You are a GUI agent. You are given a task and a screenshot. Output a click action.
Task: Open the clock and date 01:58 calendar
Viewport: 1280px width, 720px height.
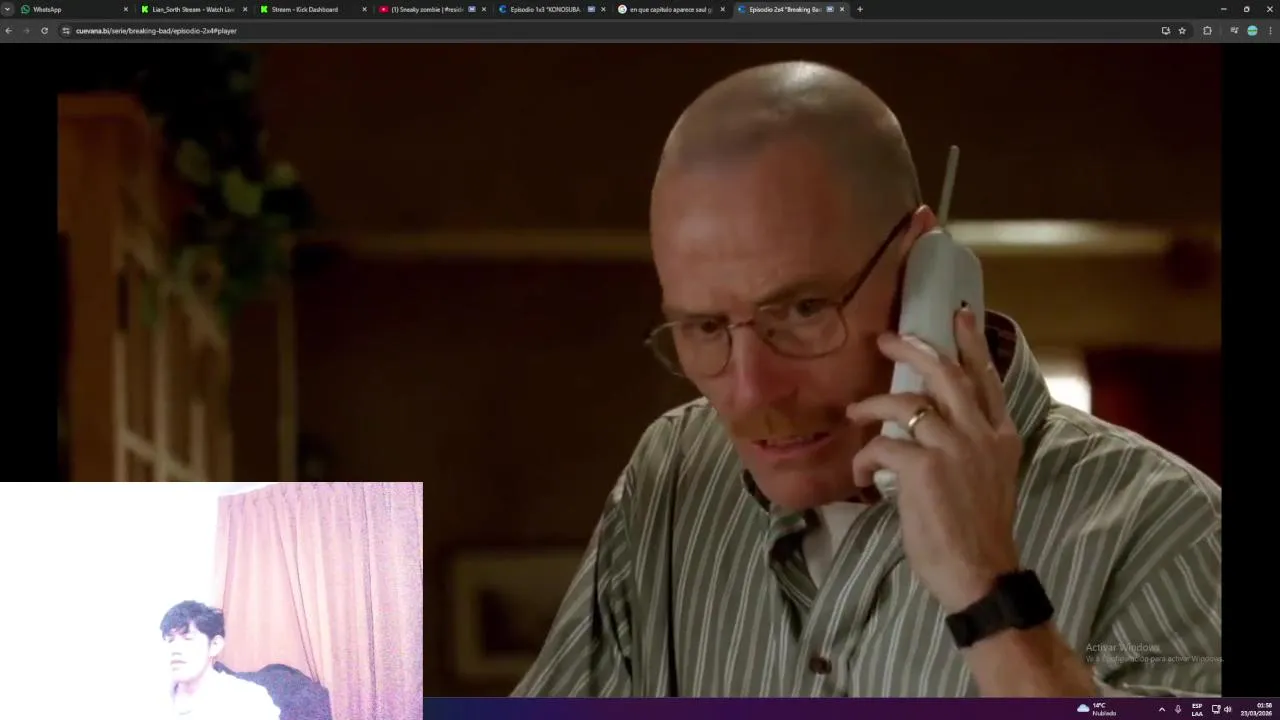coord(1258,709)
